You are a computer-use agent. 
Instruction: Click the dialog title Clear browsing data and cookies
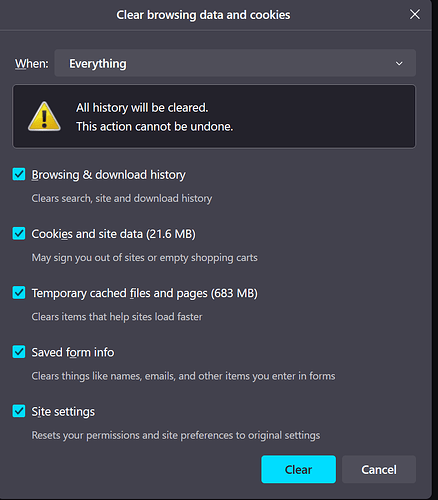click(203, 15)
